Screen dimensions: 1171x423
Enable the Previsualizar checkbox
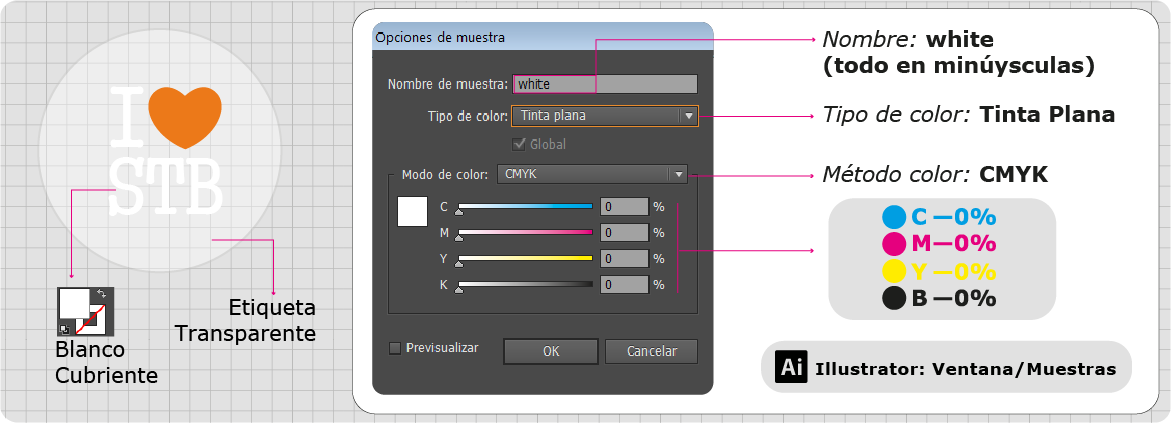coord(395,348)
